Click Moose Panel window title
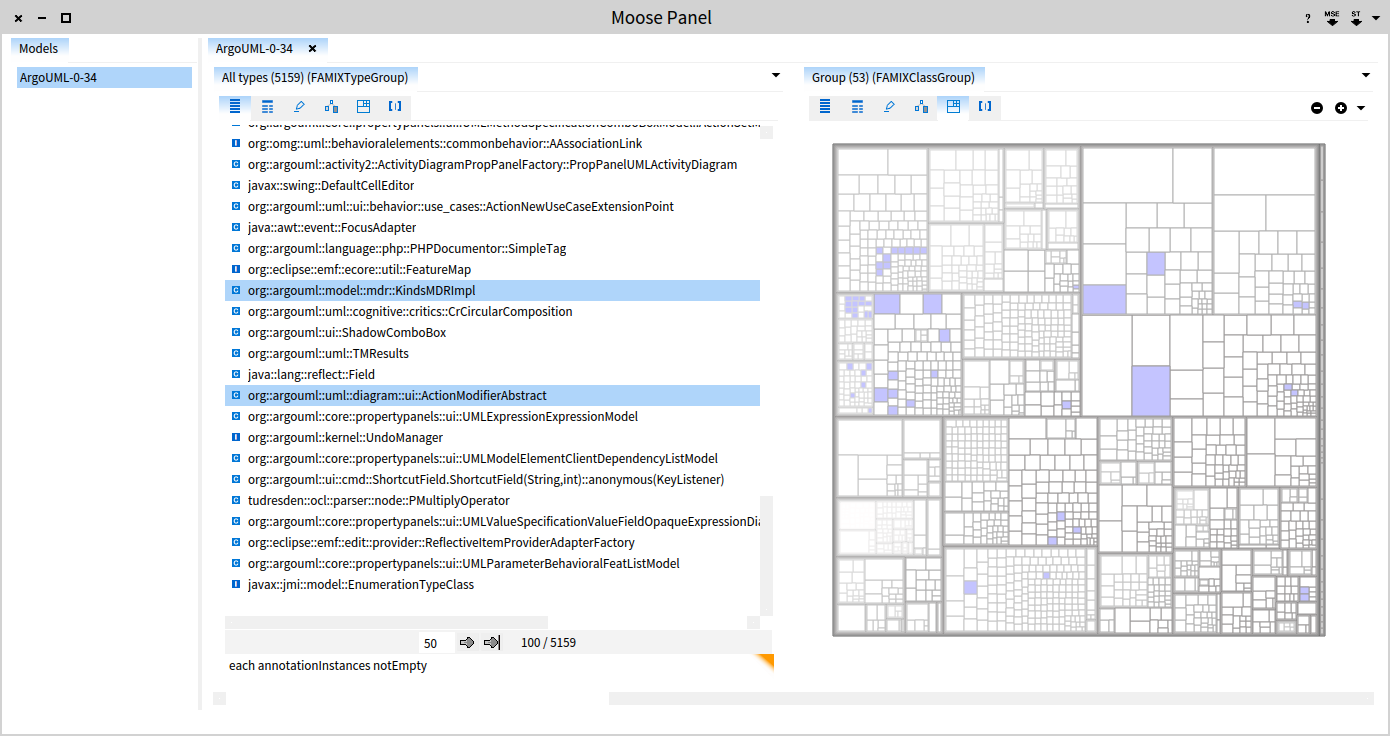Screen dimensions: 1390x736 [x=662, y=18]
